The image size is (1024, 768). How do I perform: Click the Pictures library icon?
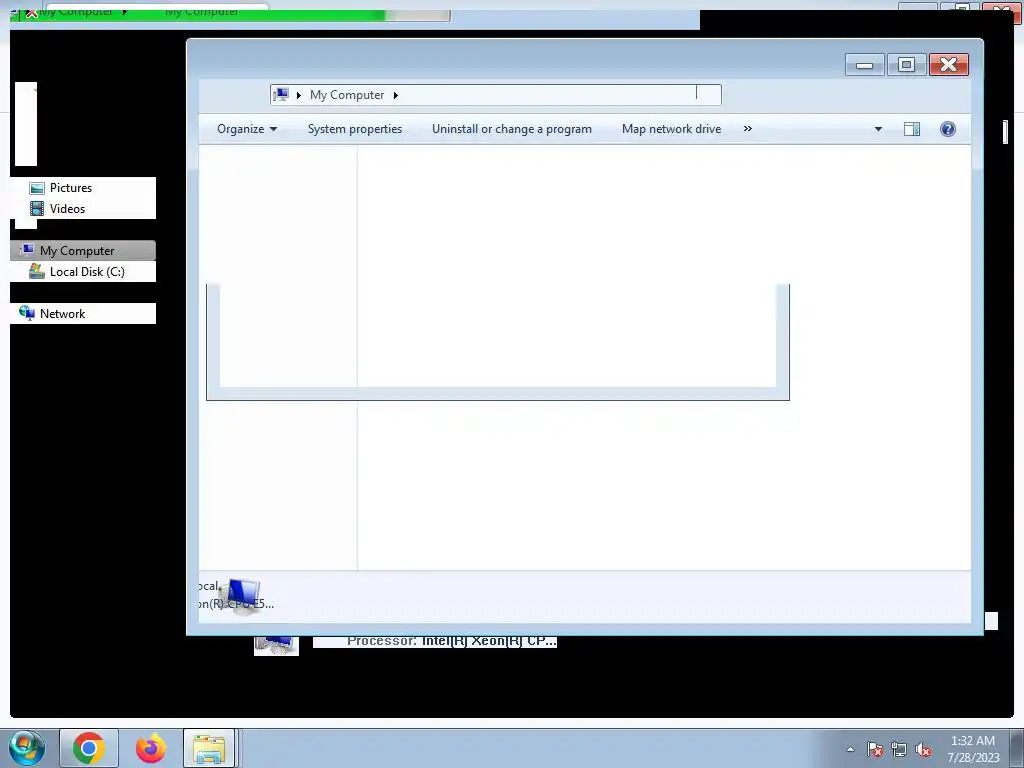[x=37, y=188]
